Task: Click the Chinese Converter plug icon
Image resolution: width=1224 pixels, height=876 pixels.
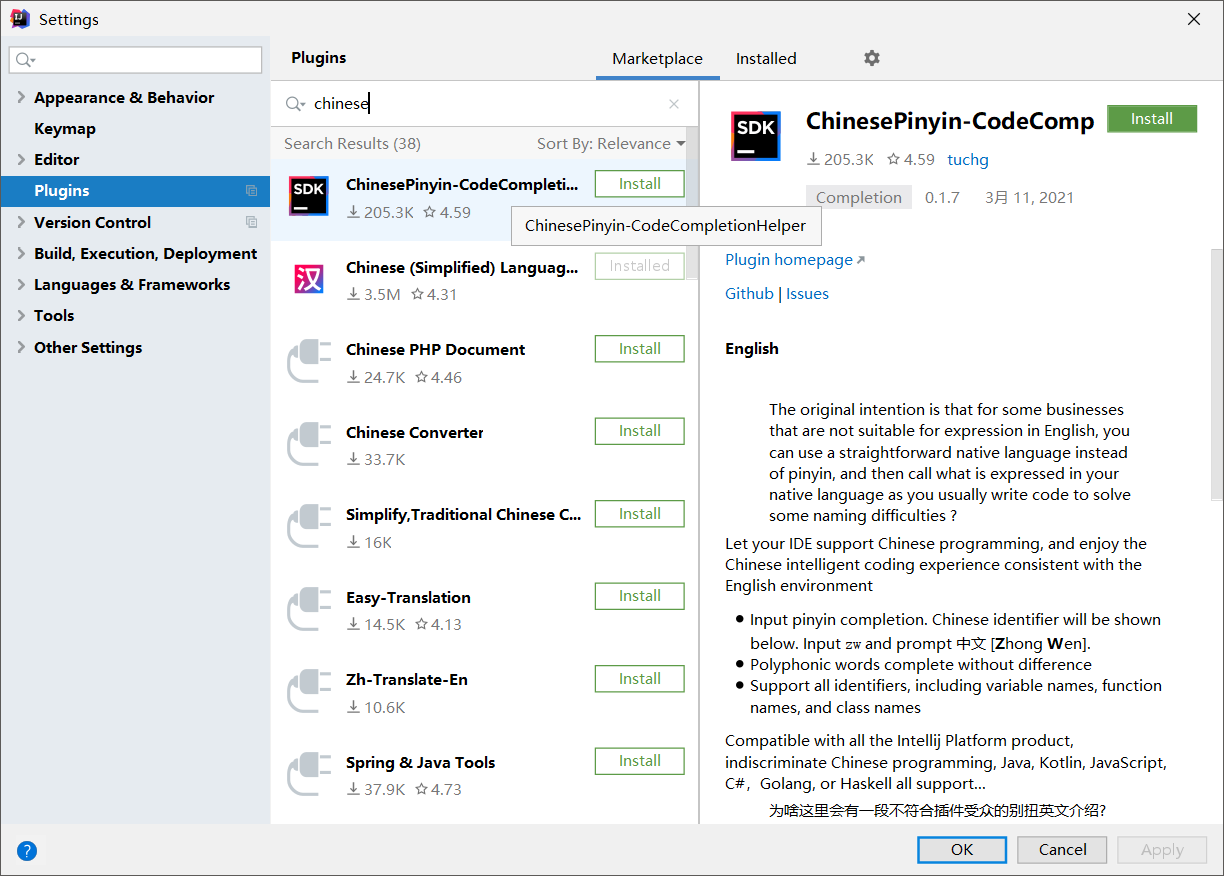Action: [309, 444]
